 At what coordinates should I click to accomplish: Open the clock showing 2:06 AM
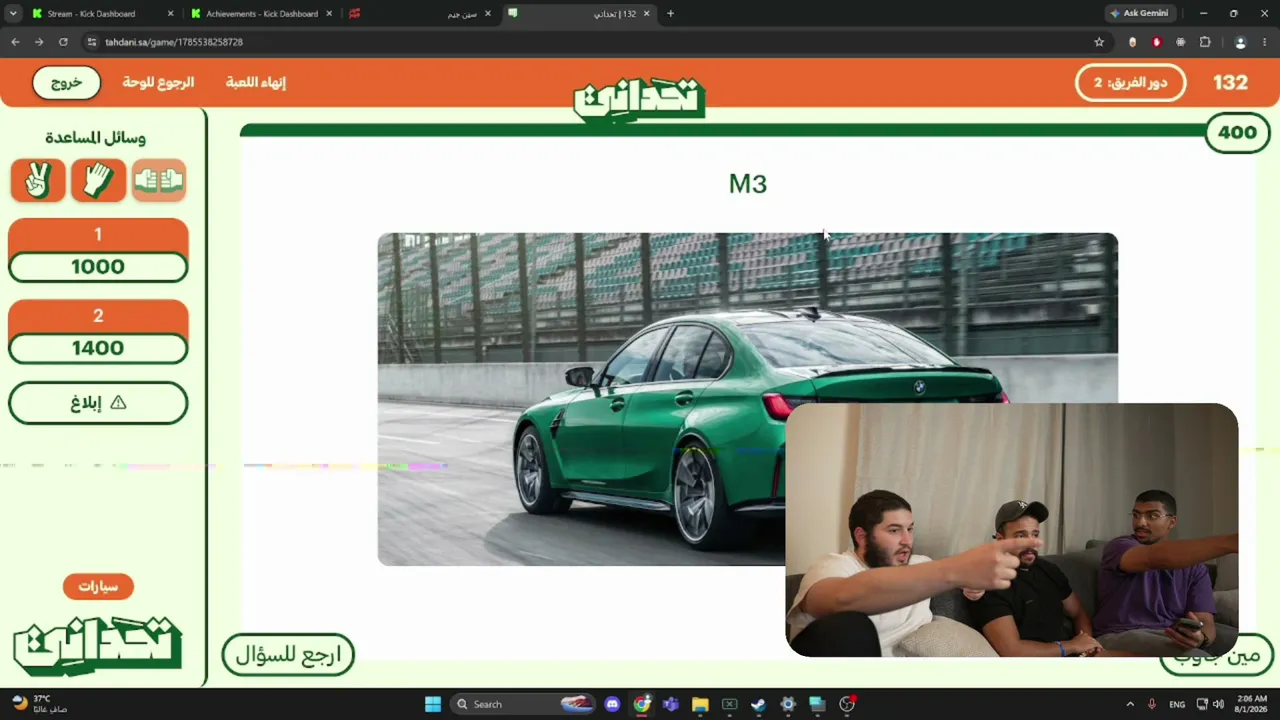(x=1252, y=704)
